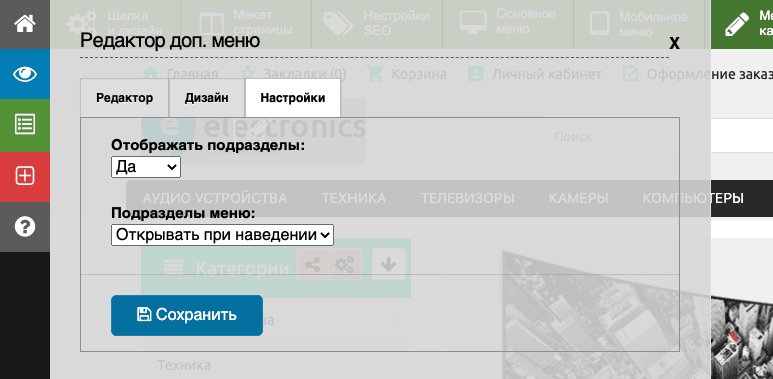773x379 pixels.
Task: Click the red plus add icon
Action: click(25, 176)
